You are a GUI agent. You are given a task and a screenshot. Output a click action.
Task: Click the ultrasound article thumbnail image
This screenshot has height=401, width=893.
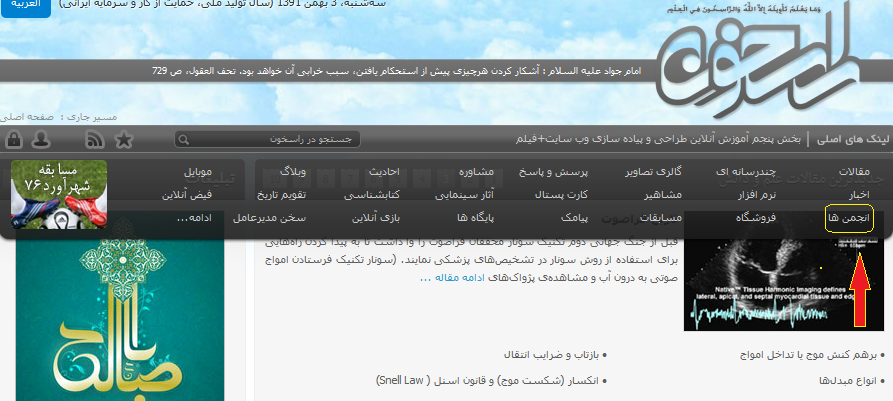pyautogui.click(x=785, y=271)
